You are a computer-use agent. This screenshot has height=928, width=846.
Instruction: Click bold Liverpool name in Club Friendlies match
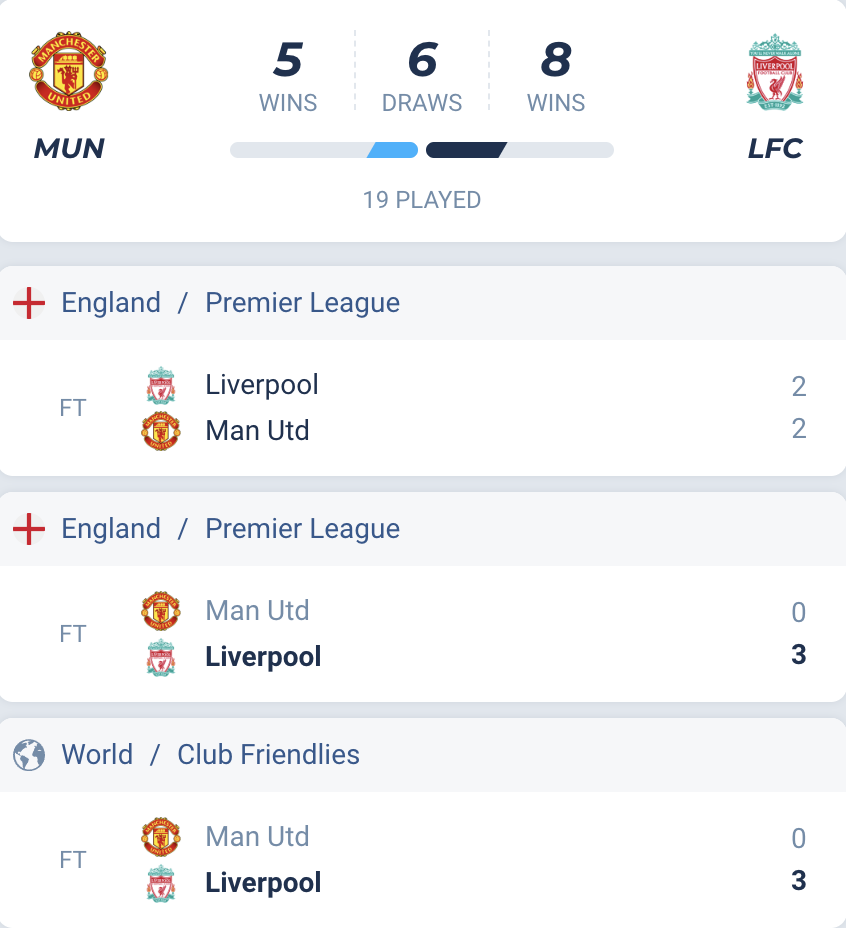point(263,883)
